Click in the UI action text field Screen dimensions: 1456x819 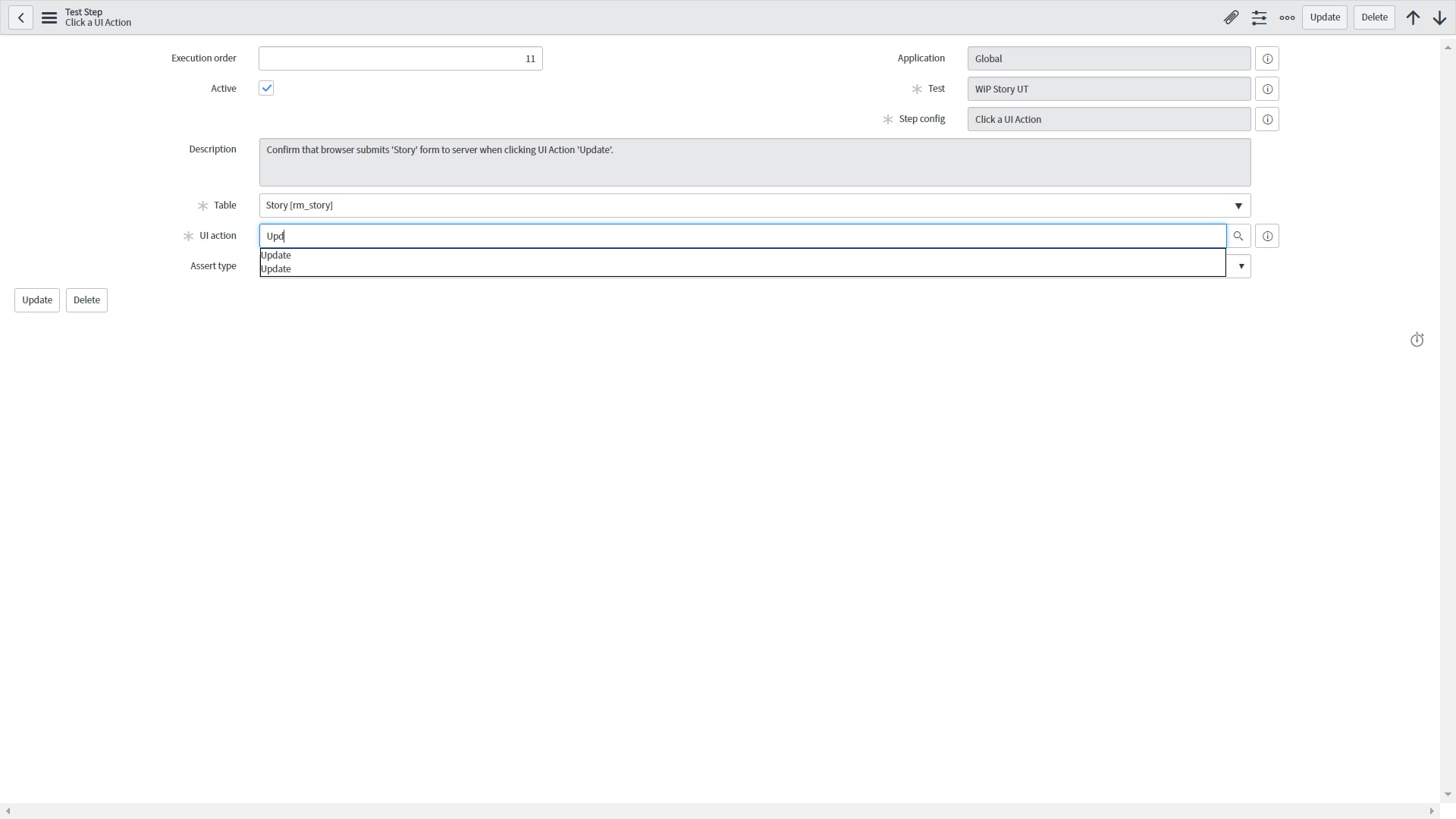[742, 236]
